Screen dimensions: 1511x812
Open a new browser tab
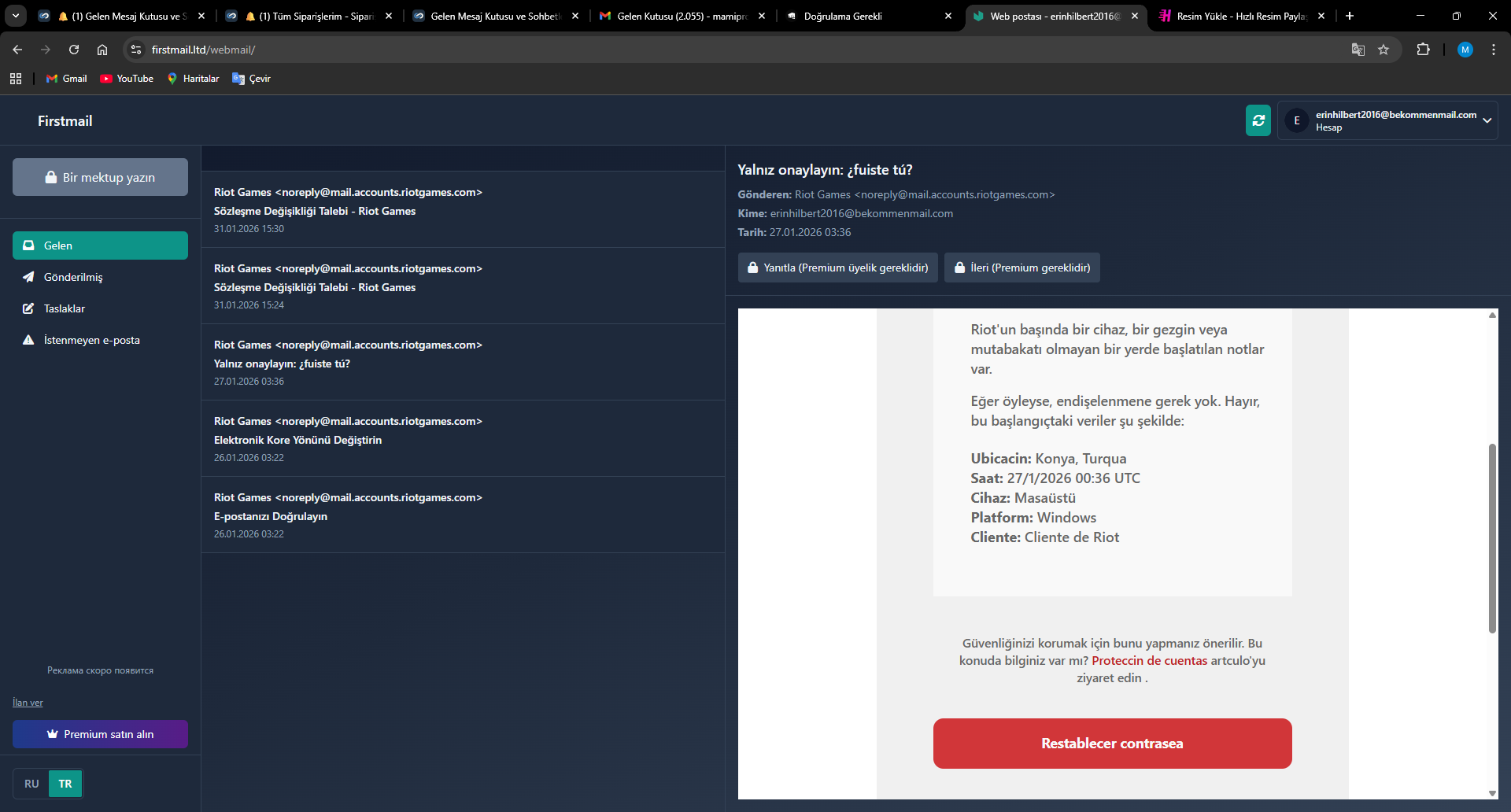pos(1350,16)
